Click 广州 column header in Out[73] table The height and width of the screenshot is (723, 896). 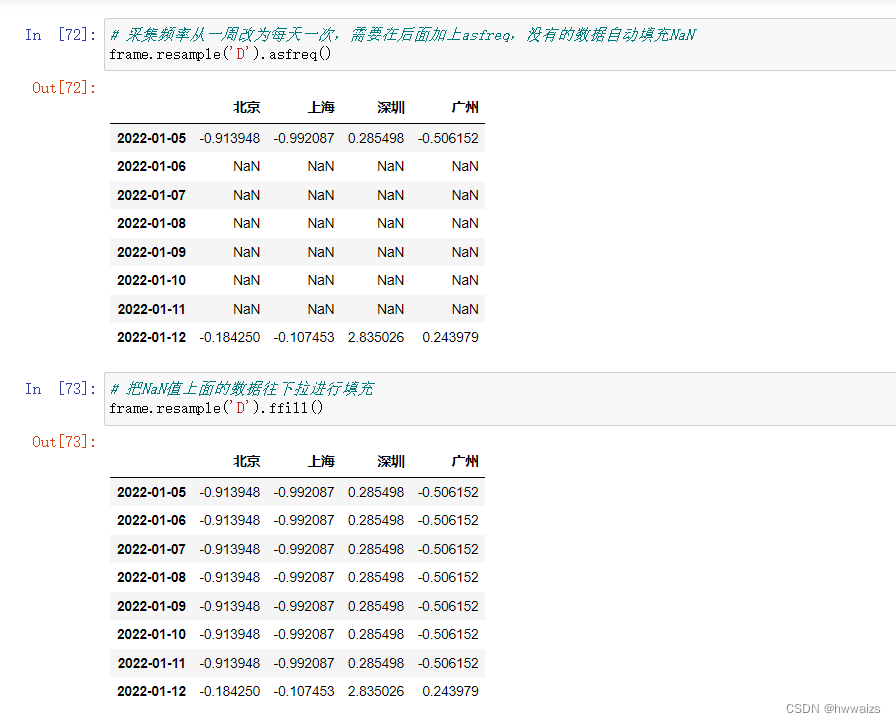465,461
